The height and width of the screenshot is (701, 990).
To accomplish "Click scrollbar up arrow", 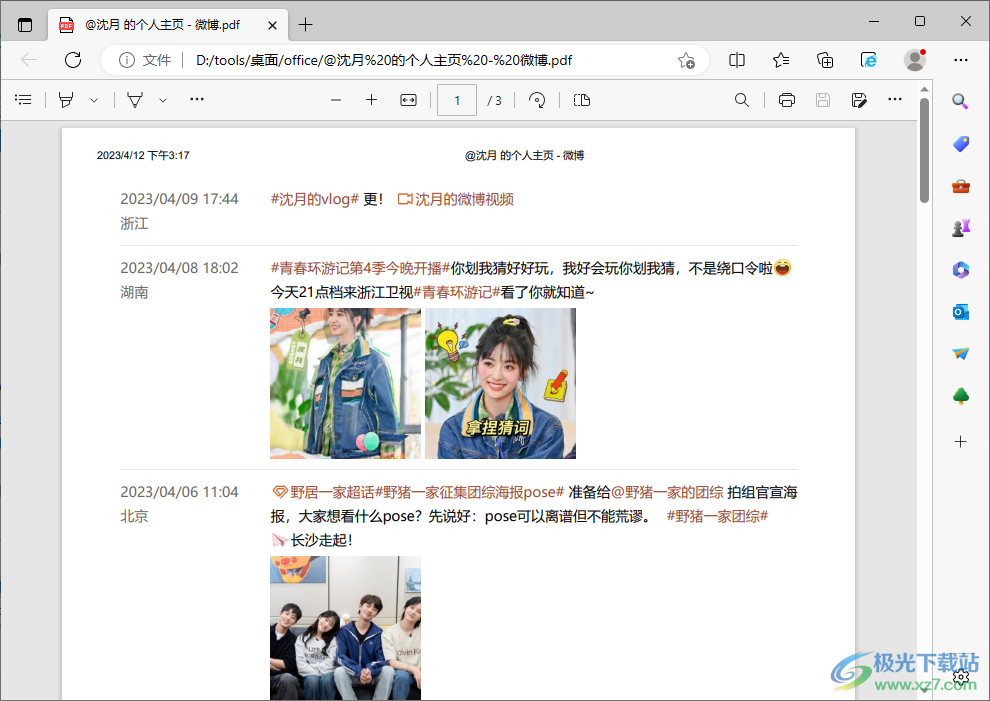I will (x=924, y=90).
